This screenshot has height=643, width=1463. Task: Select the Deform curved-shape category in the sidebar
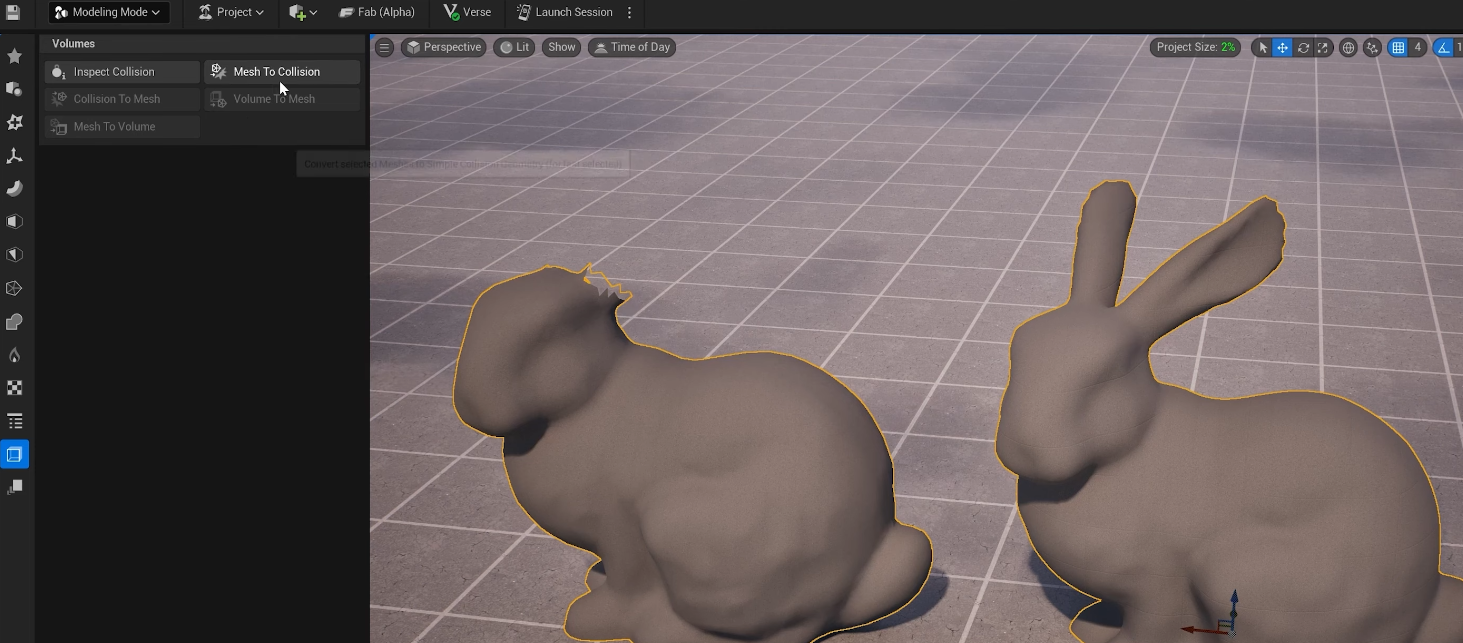(x=14, y=189)
